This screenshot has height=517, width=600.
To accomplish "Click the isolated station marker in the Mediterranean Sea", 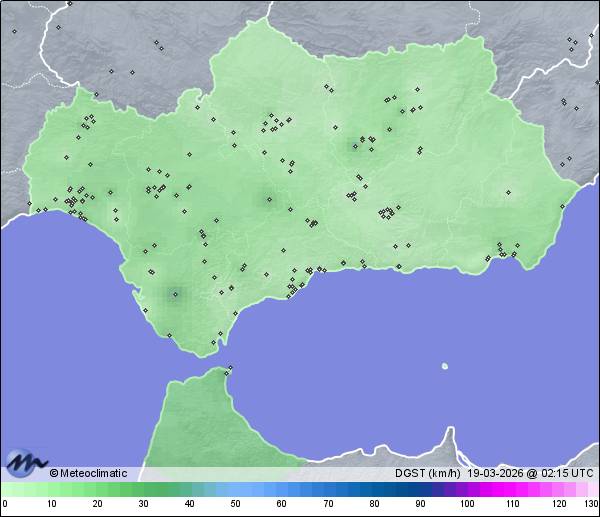I will [445, 365].
